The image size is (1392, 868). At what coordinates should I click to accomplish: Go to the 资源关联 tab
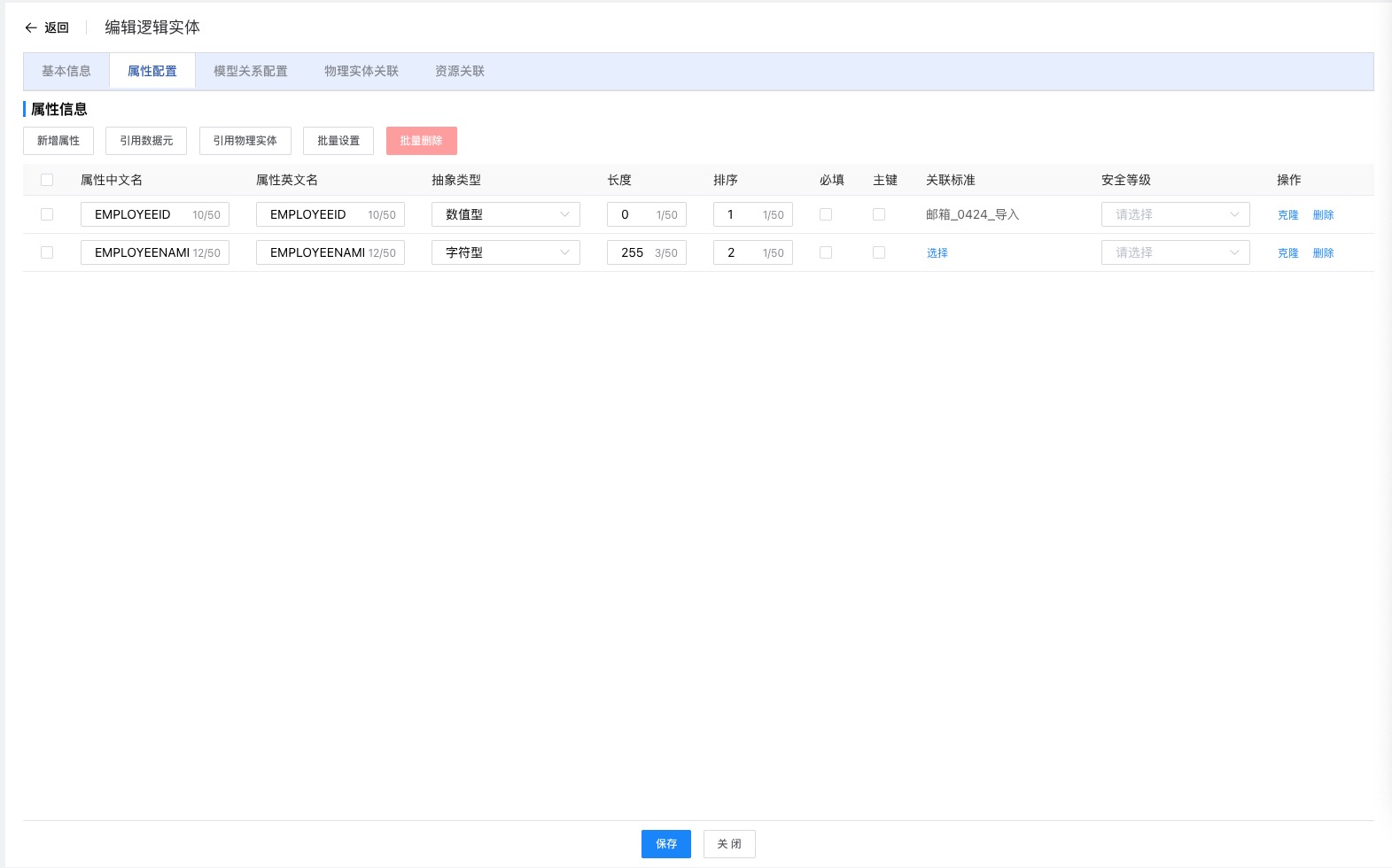click(x=460, y=71)
